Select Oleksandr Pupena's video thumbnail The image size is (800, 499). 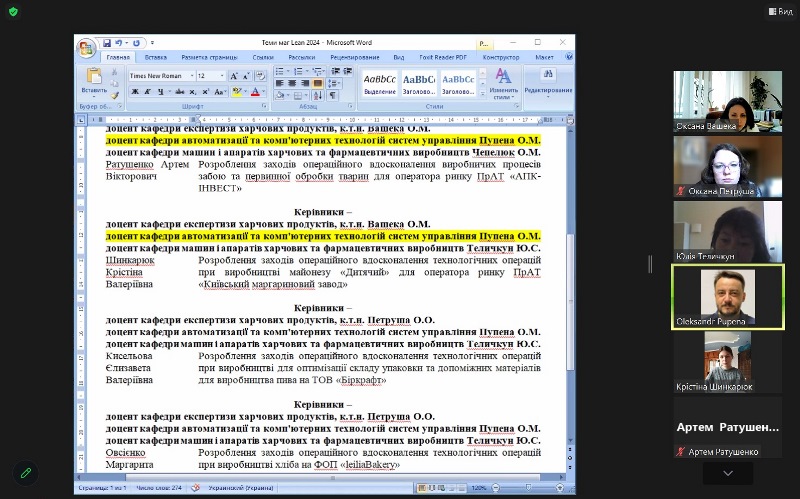(727, 297)
